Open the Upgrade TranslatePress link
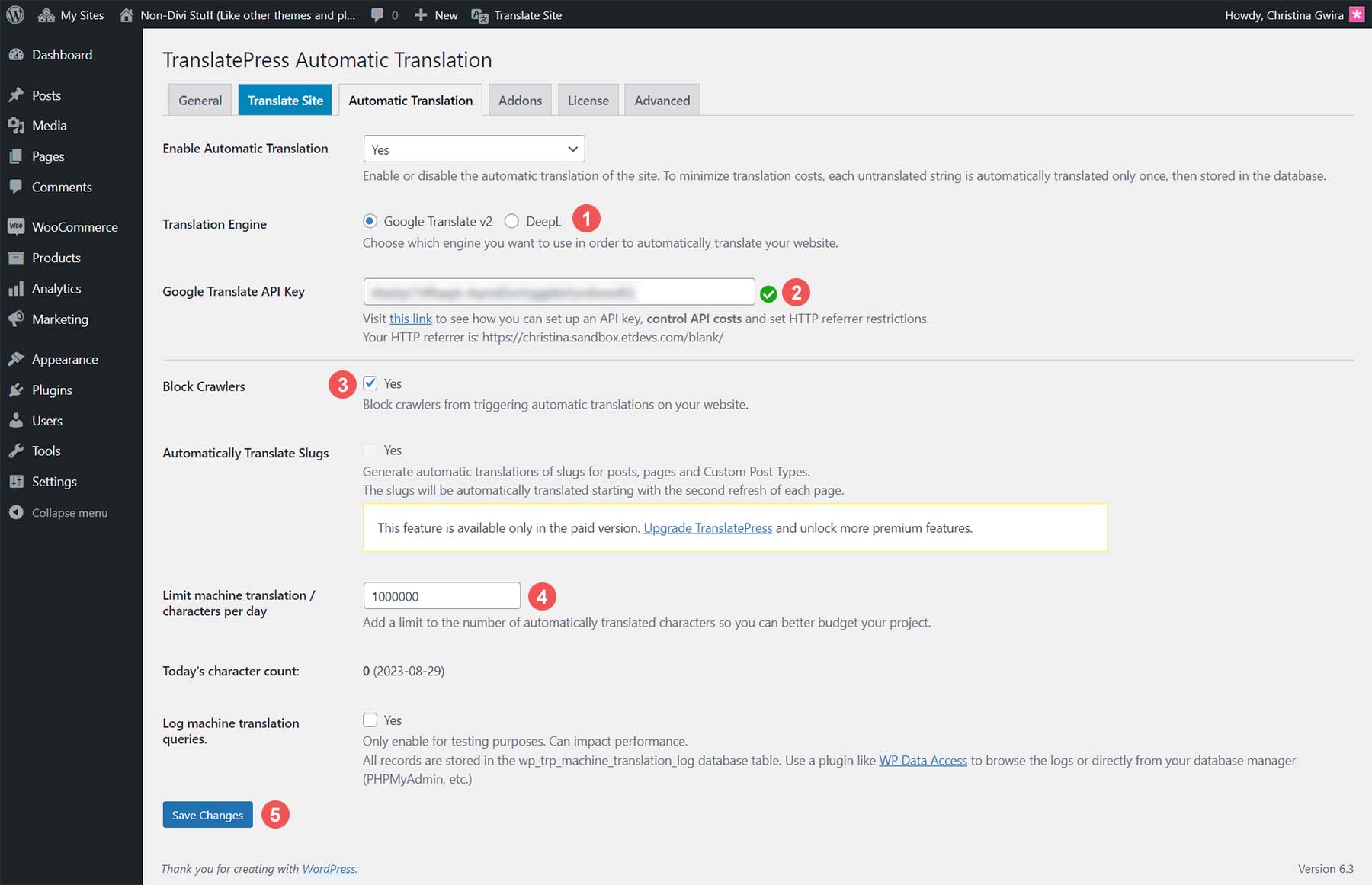Viewport: 1372px width, 885px height. (x=707, y=527)
